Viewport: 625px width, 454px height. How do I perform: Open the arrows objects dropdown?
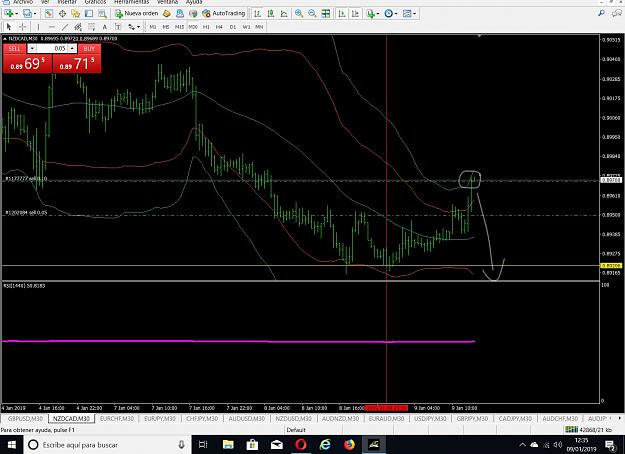coord(134,27)
